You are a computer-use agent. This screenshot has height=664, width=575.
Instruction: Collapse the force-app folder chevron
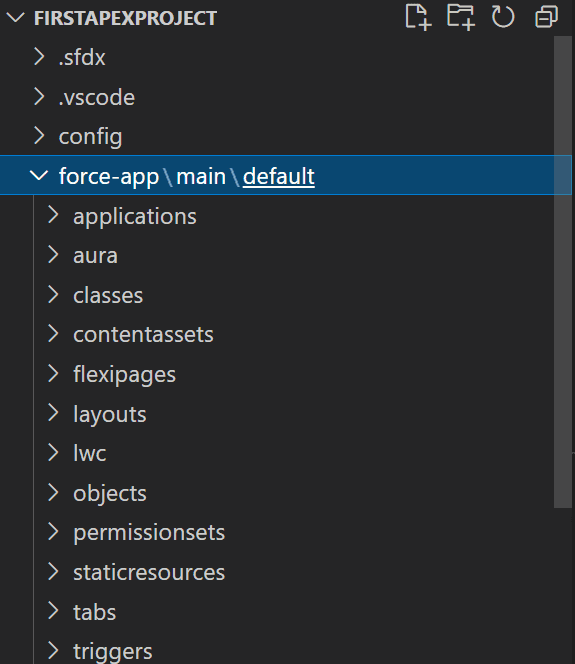click(39, 175)
